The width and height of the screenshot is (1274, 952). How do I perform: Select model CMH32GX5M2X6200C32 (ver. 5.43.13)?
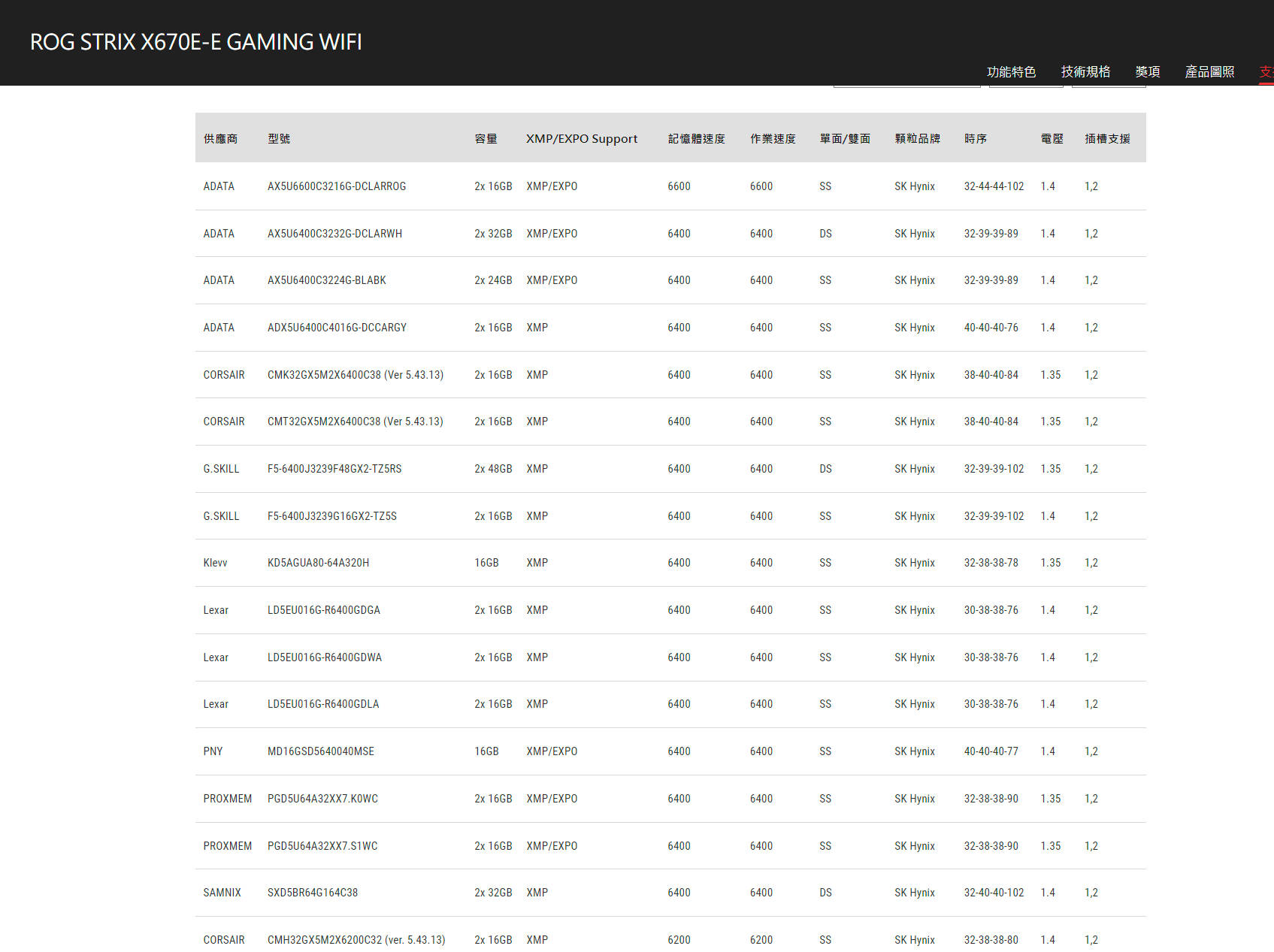tap(356, 940)
